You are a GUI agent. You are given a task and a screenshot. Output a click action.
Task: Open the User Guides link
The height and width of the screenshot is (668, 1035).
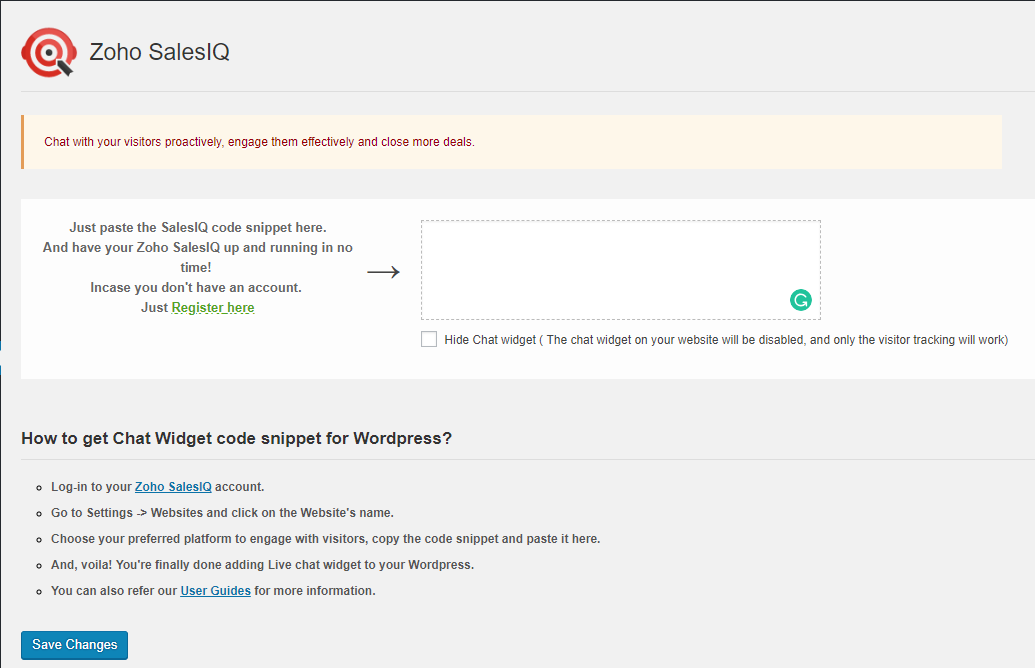pos(215,591)
